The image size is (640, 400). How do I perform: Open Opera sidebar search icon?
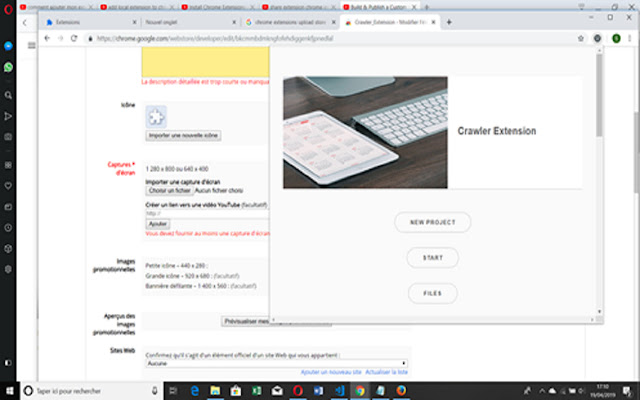(8, 95)
